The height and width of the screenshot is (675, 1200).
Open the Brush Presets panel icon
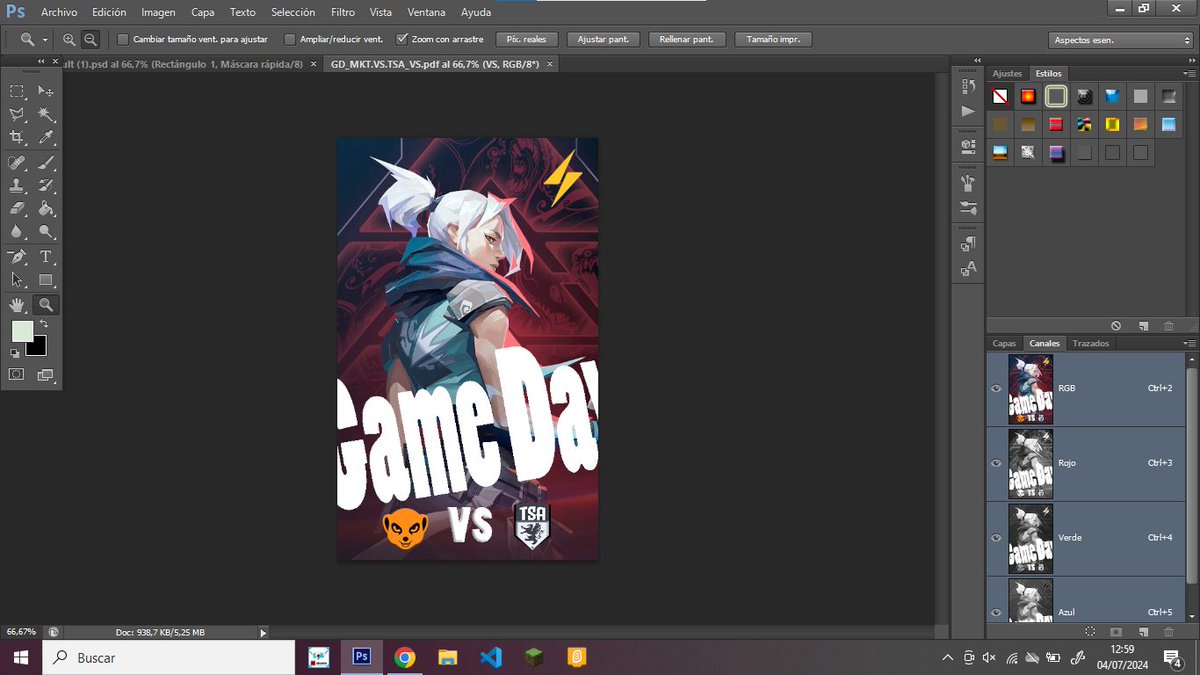967,208
